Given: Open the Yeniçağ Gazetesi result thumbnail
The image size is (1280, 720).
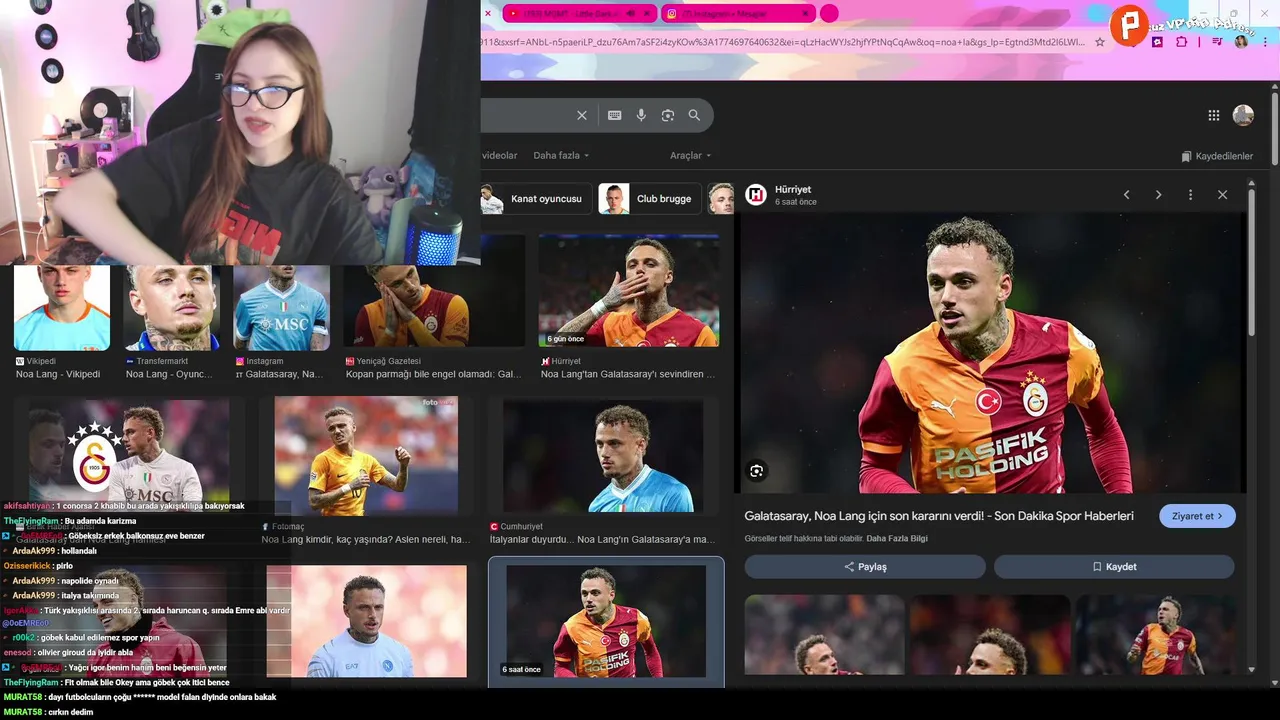Looking at the screenshot, I should [434, 308].
